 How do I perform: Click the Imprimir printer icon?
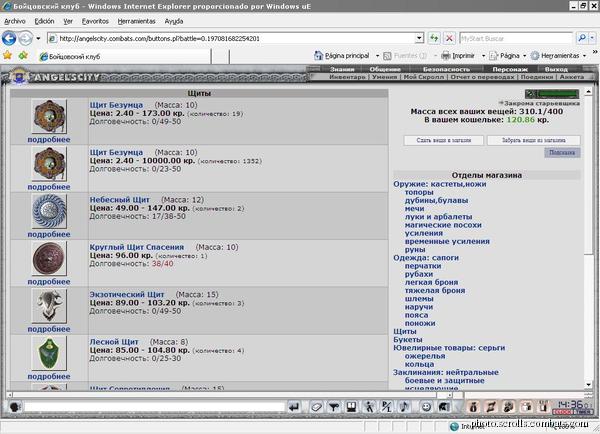[x=446, y=56]
